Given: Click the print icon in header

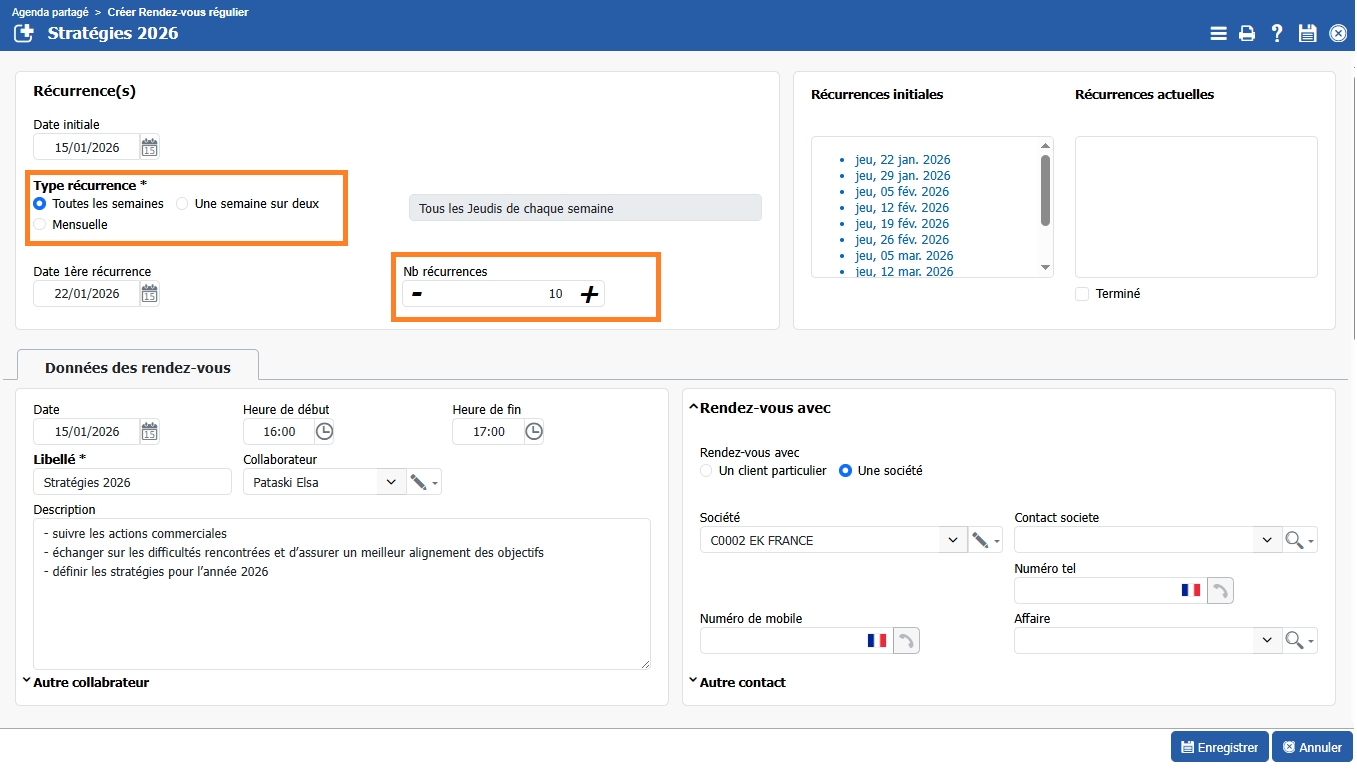Looking at the screenshot, I should (x=1247, y=33).
